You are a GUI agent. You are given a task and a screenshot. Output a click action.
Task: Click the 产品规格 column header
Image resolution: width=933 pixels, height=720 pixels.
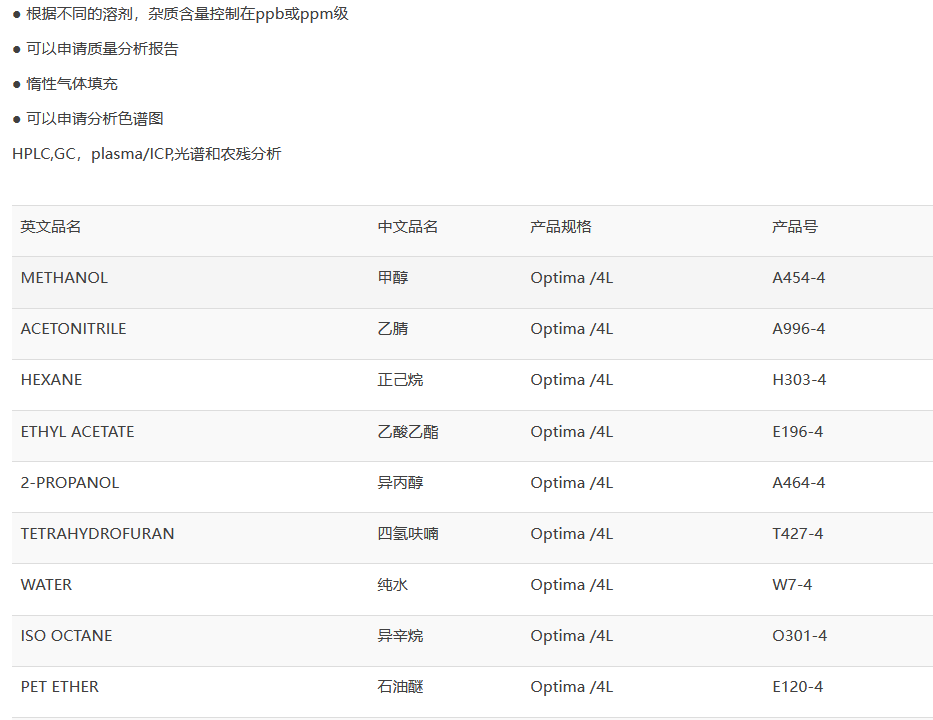click(x=561, y=227)
